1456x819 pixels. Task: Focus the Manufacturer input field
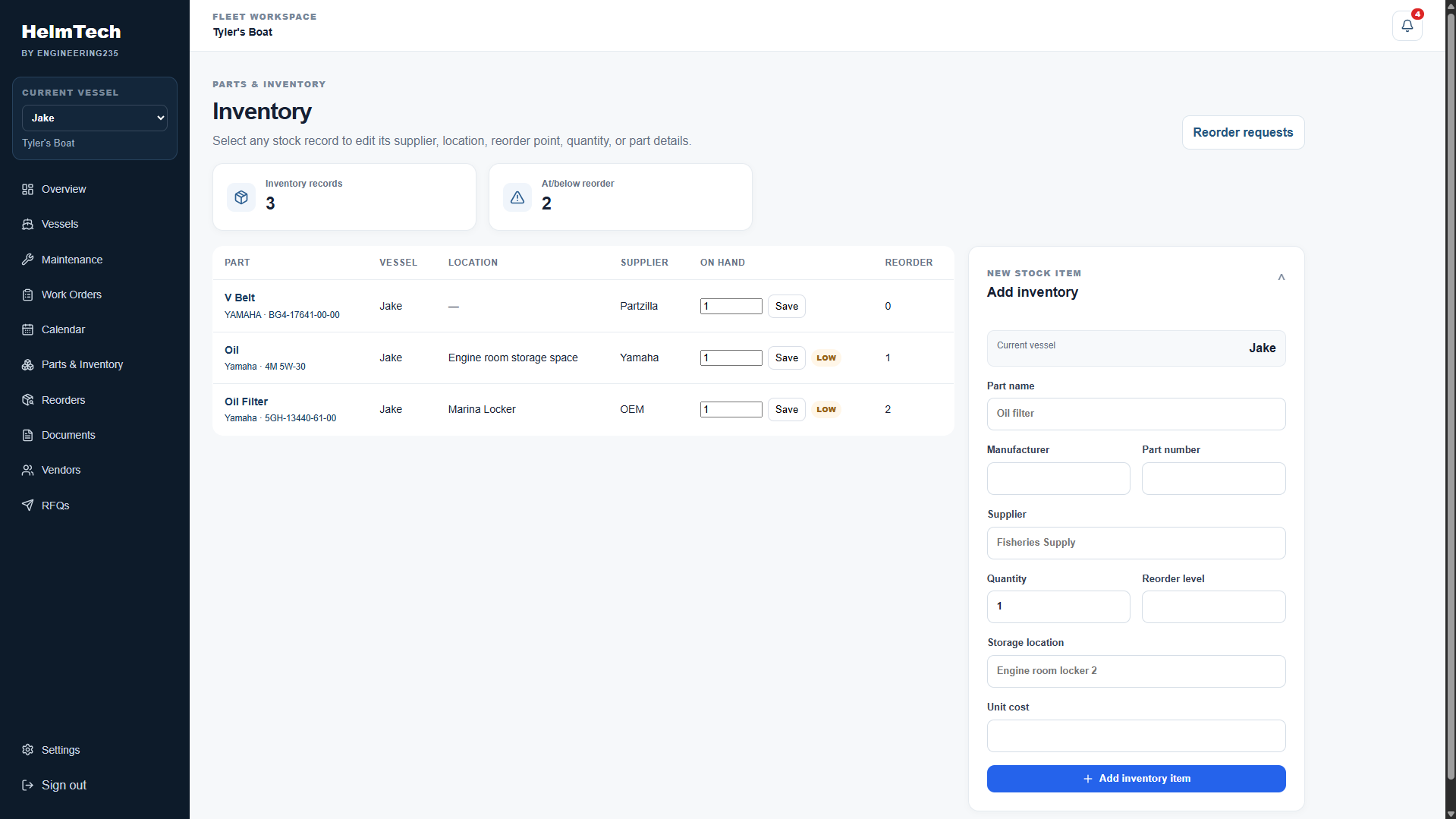pyautogui.click(x=1058, y=478)
